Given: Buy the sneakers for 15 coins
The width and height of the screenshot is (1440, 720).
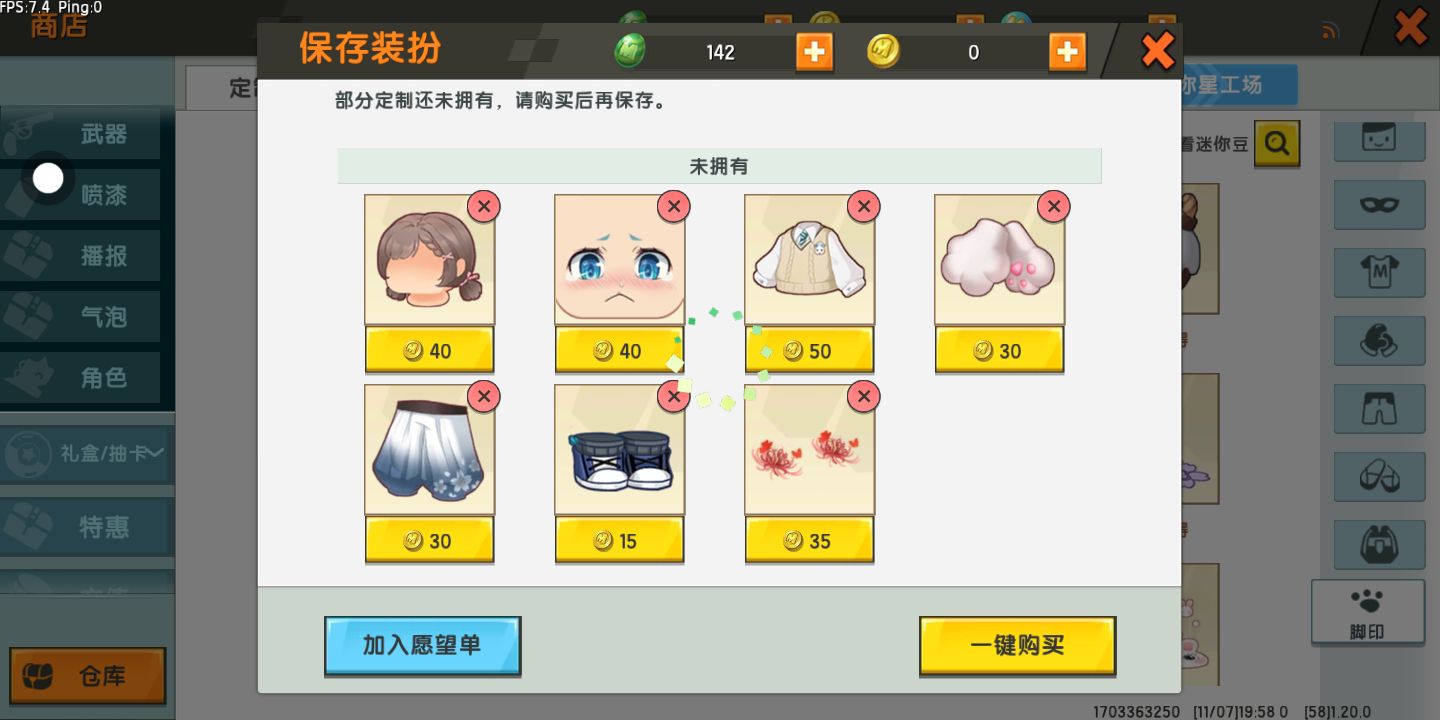Looking at the screenshot, I should (x=619, y=540).
